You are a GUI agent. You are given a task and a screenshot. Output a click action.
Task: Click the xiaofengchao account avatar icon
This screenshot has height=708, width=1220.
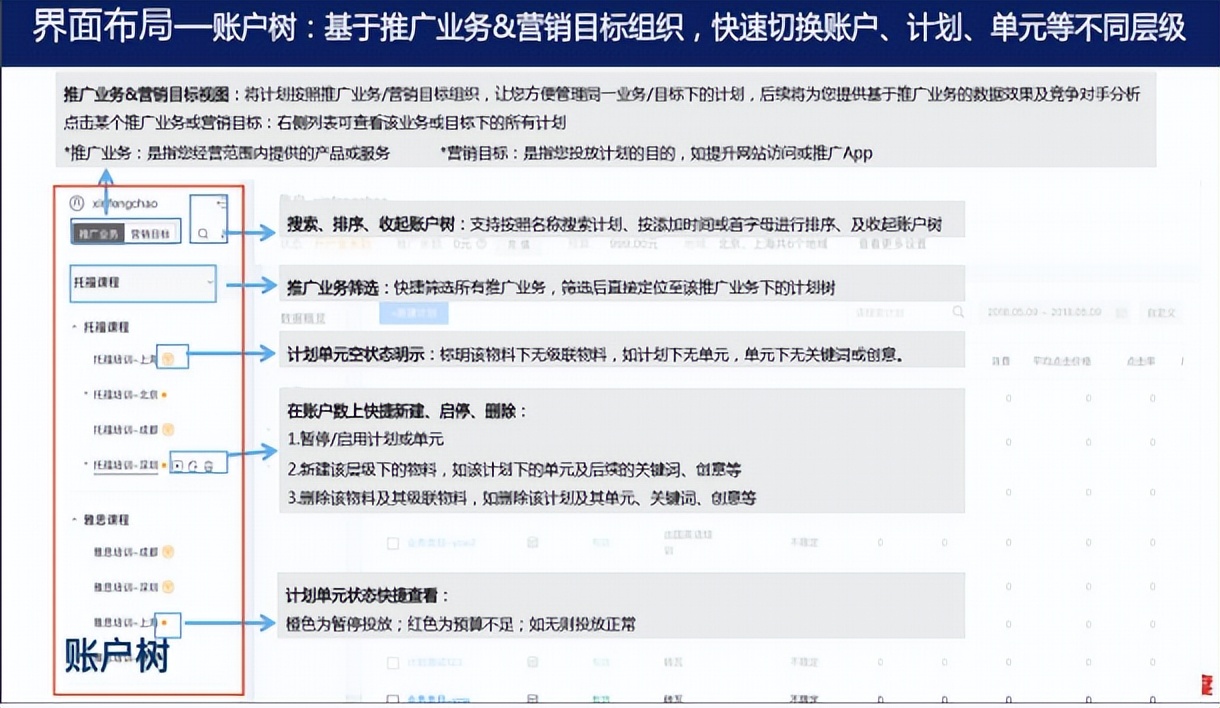pos(76,202)
